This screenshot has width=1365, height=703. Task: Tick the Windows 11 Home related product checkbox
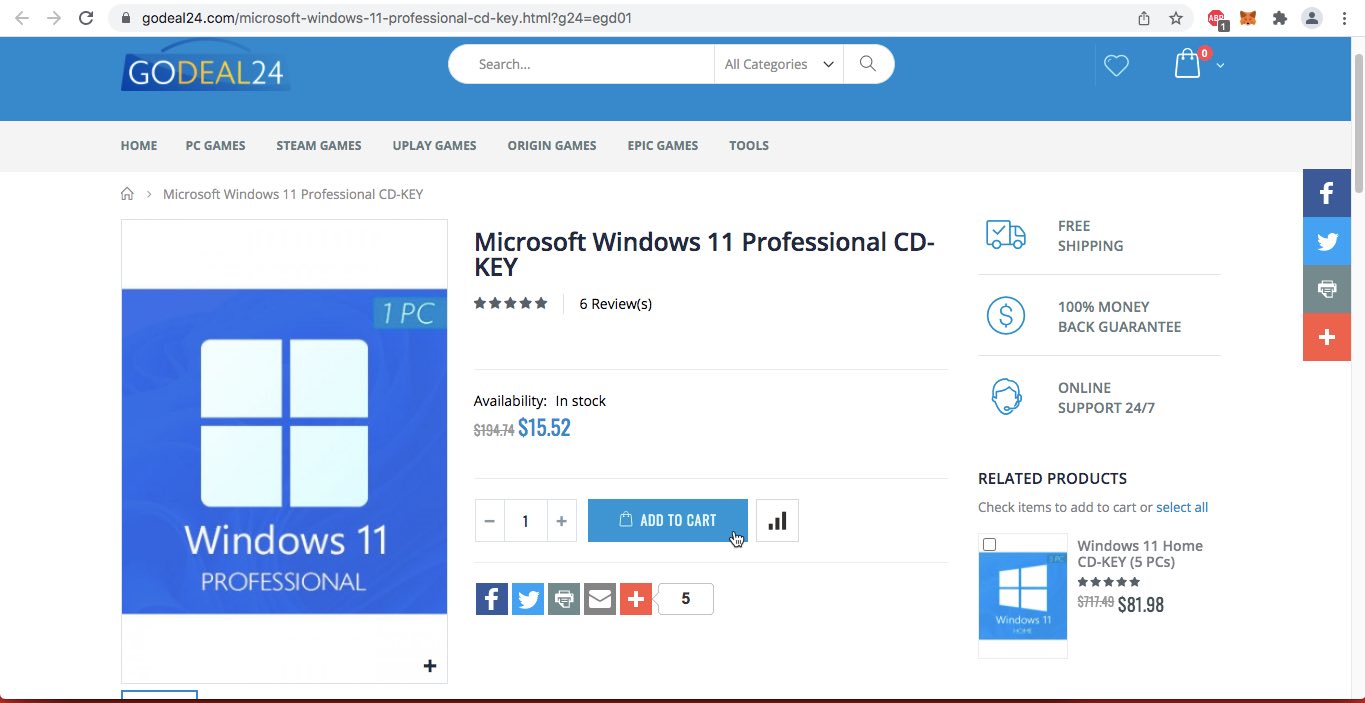pyautogui.click(x=989, y=545)
